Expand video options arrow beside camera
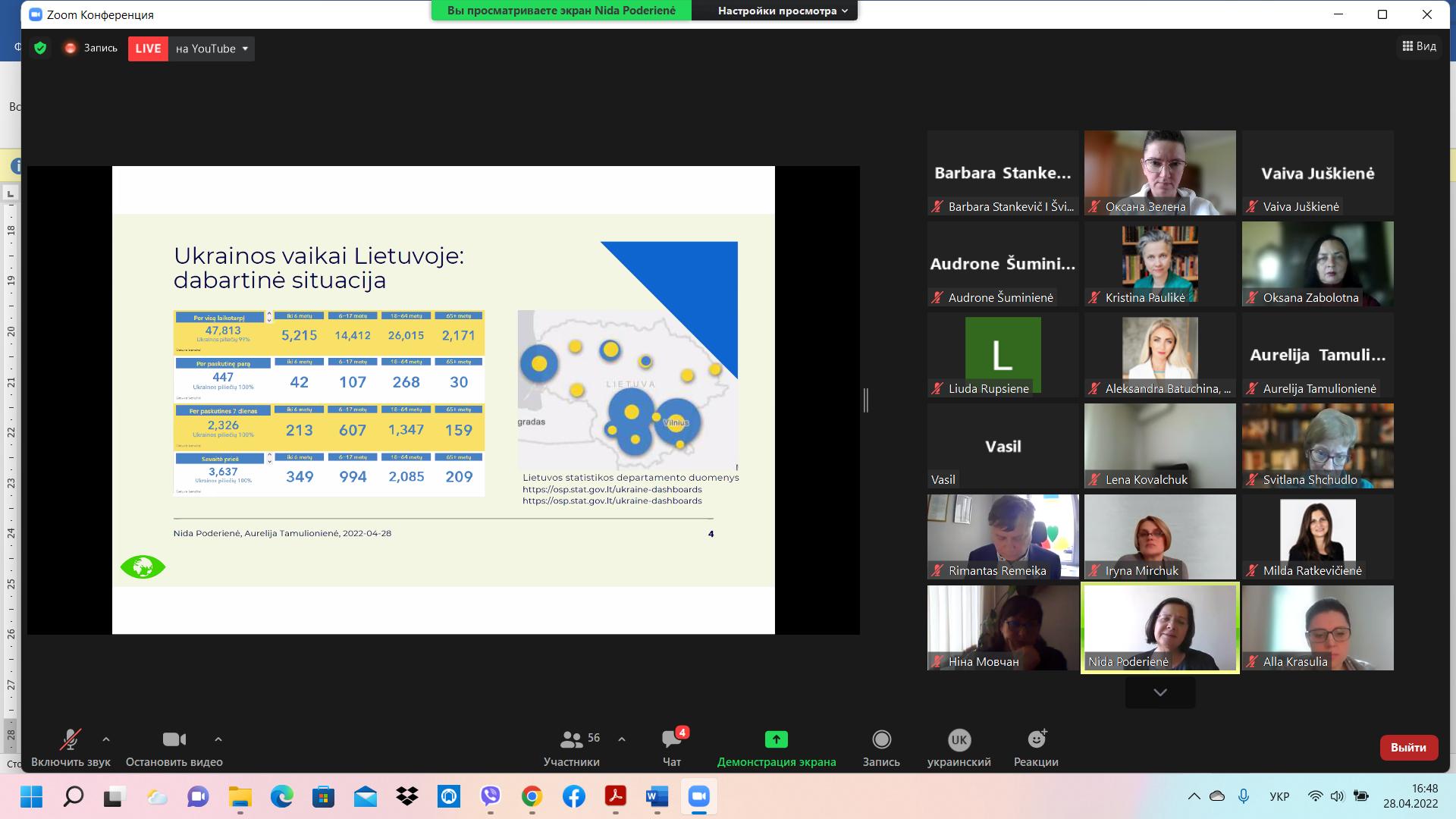This screenshot has width=1456, height=819. tap(218, 739)
